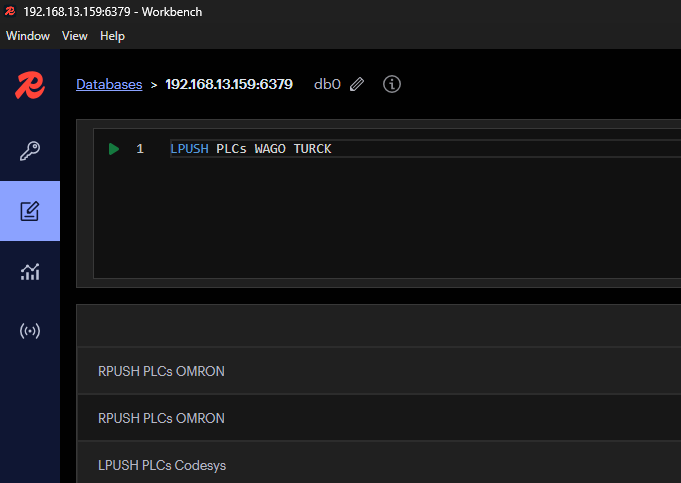Click the RedisInsight icon in the title bar
This screenshot has width=681, height=483.
click(10, 11)
